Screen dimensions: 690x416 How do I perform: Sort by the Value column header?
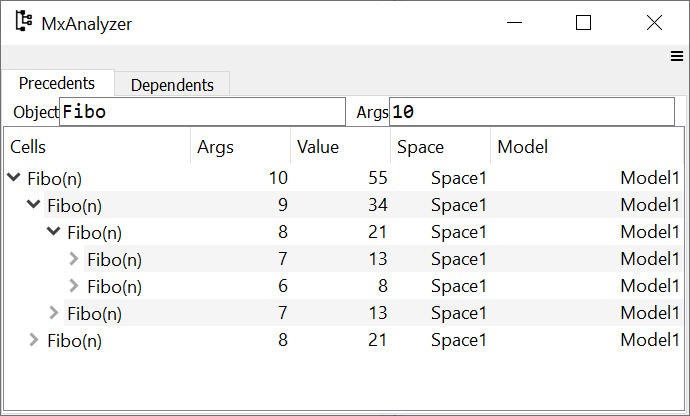[339, 147]
